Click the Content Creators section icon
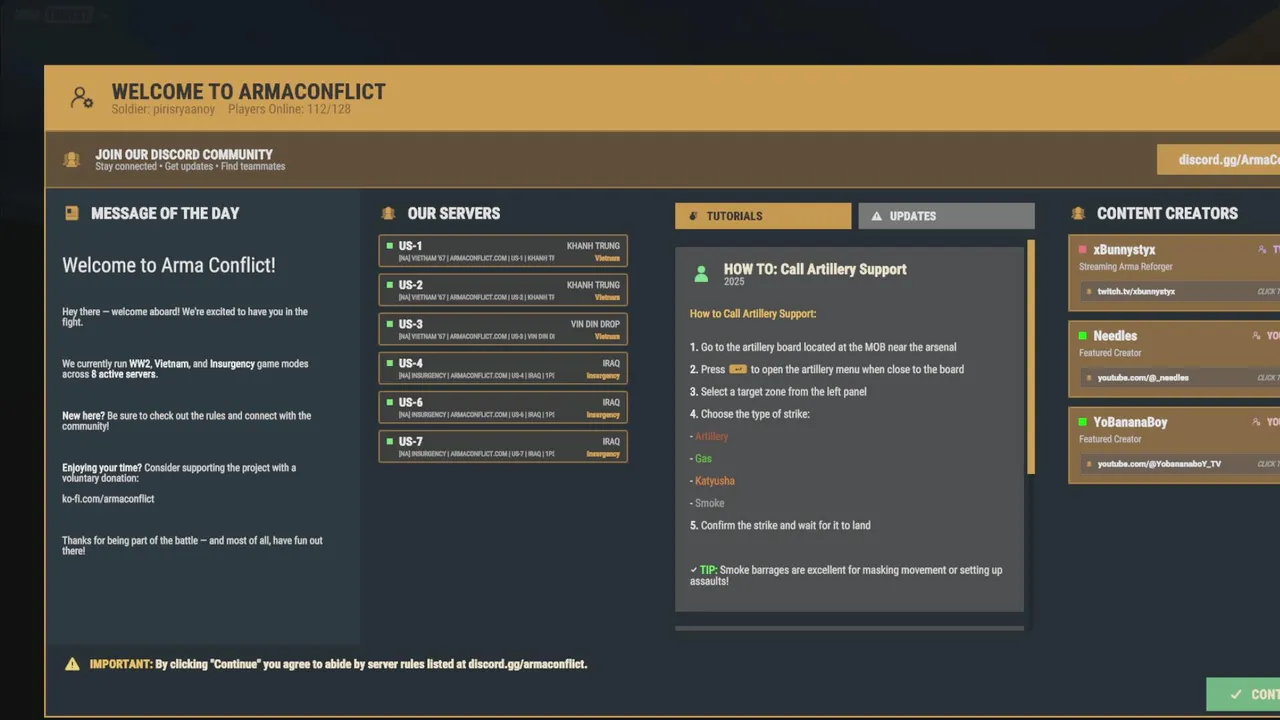This screenshot has height=720, width=1280. pos(1078,213)
